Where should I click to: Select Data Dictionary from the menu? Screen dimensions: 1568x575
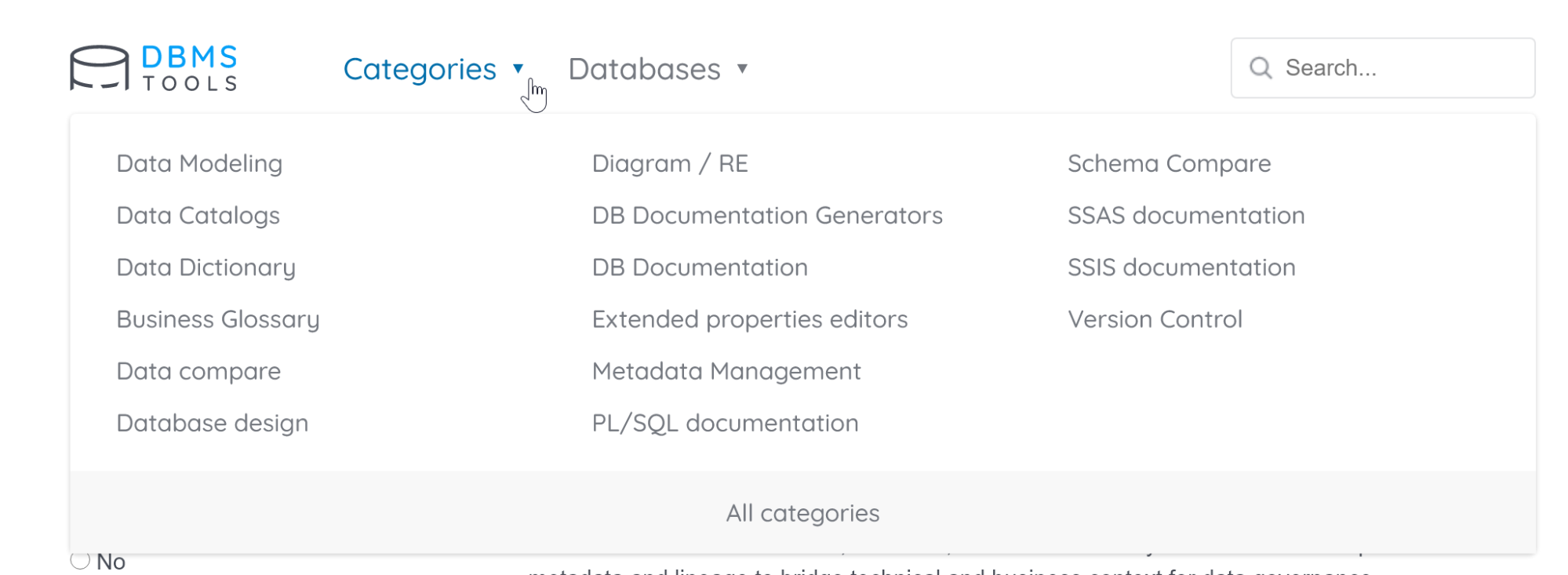pyautogui.click(x=206, y=267)
